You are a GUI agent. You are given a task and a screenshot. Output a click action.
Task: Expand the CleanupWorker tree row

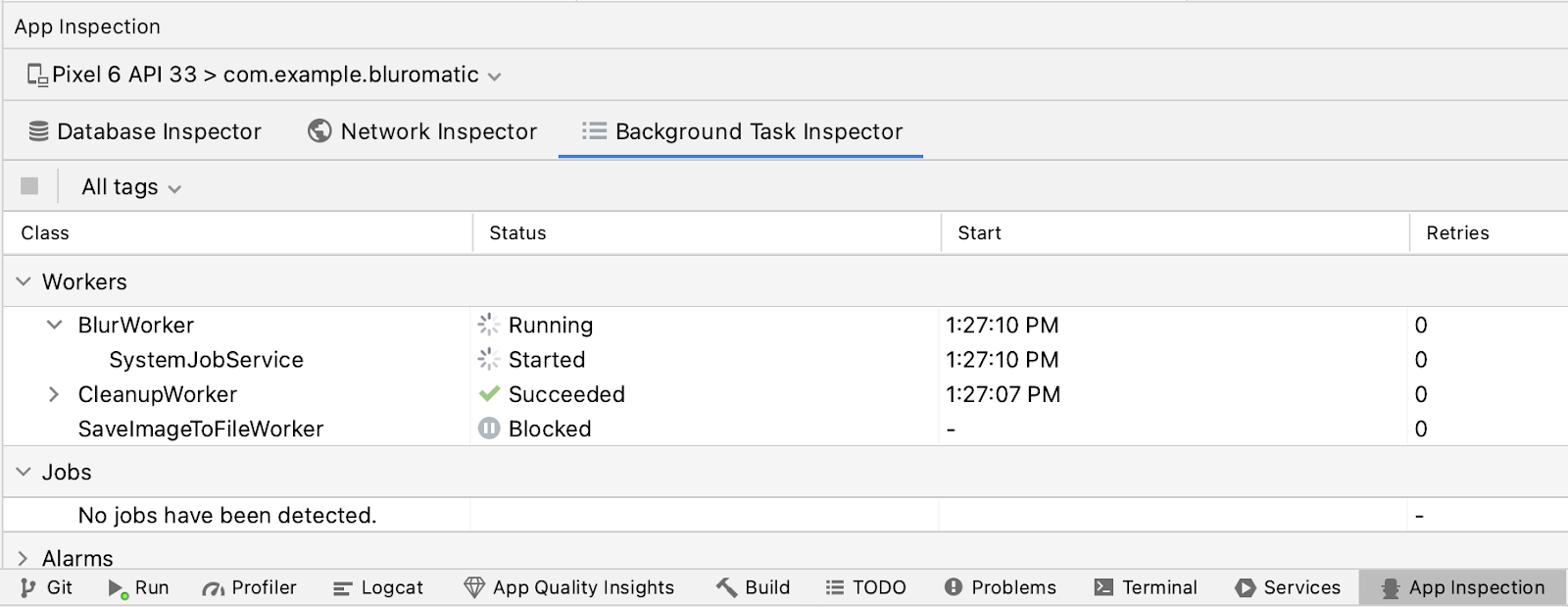click(55, 394)
